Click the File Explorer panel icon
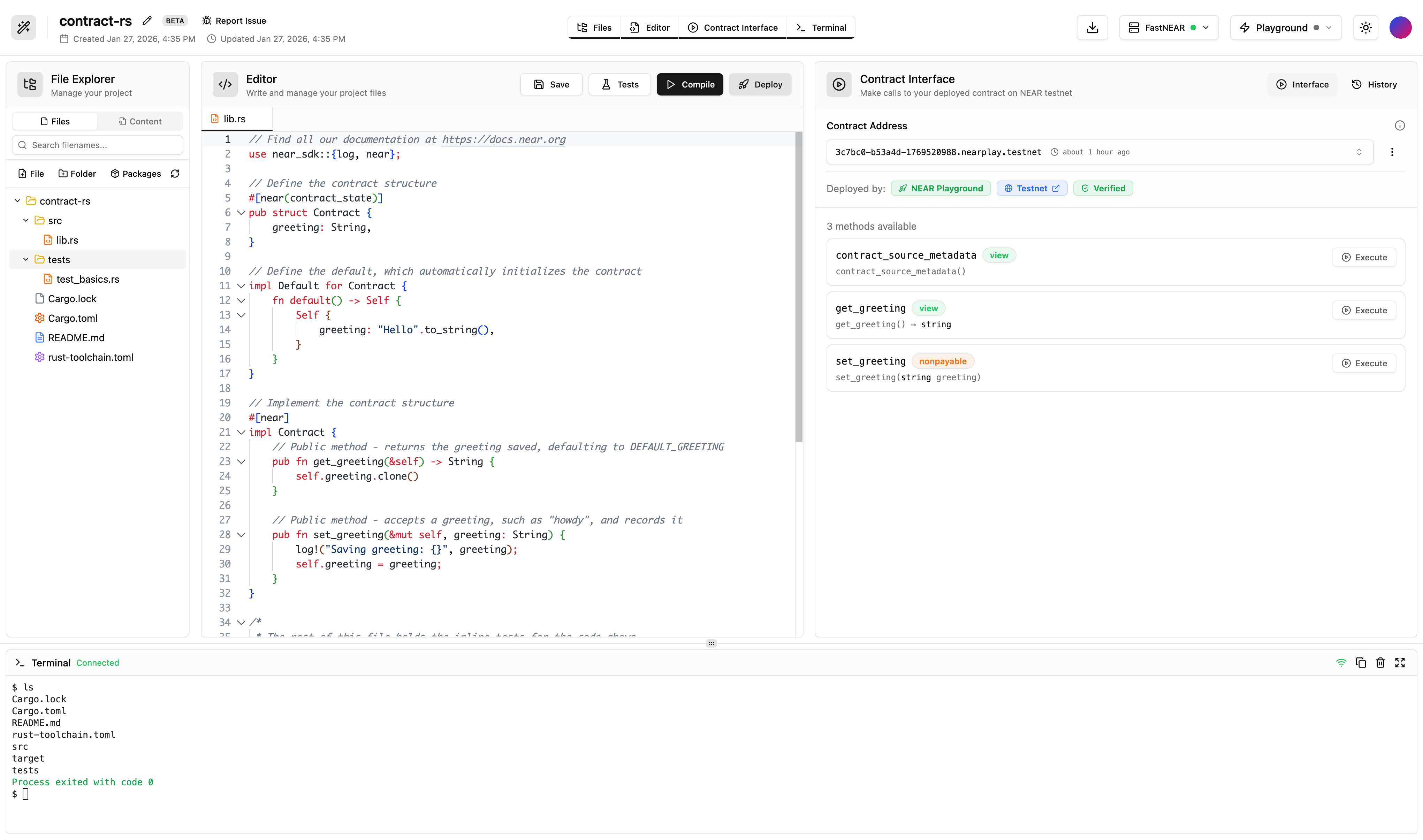 coord(30,85)
